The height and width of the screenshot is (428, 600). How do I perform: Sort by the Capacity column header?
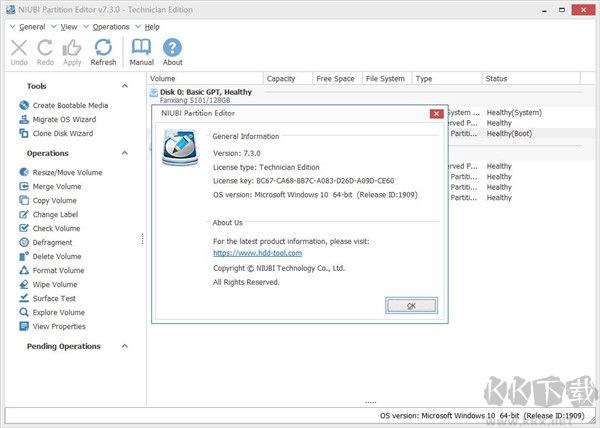pyautogui.click(x=288, y=78)
